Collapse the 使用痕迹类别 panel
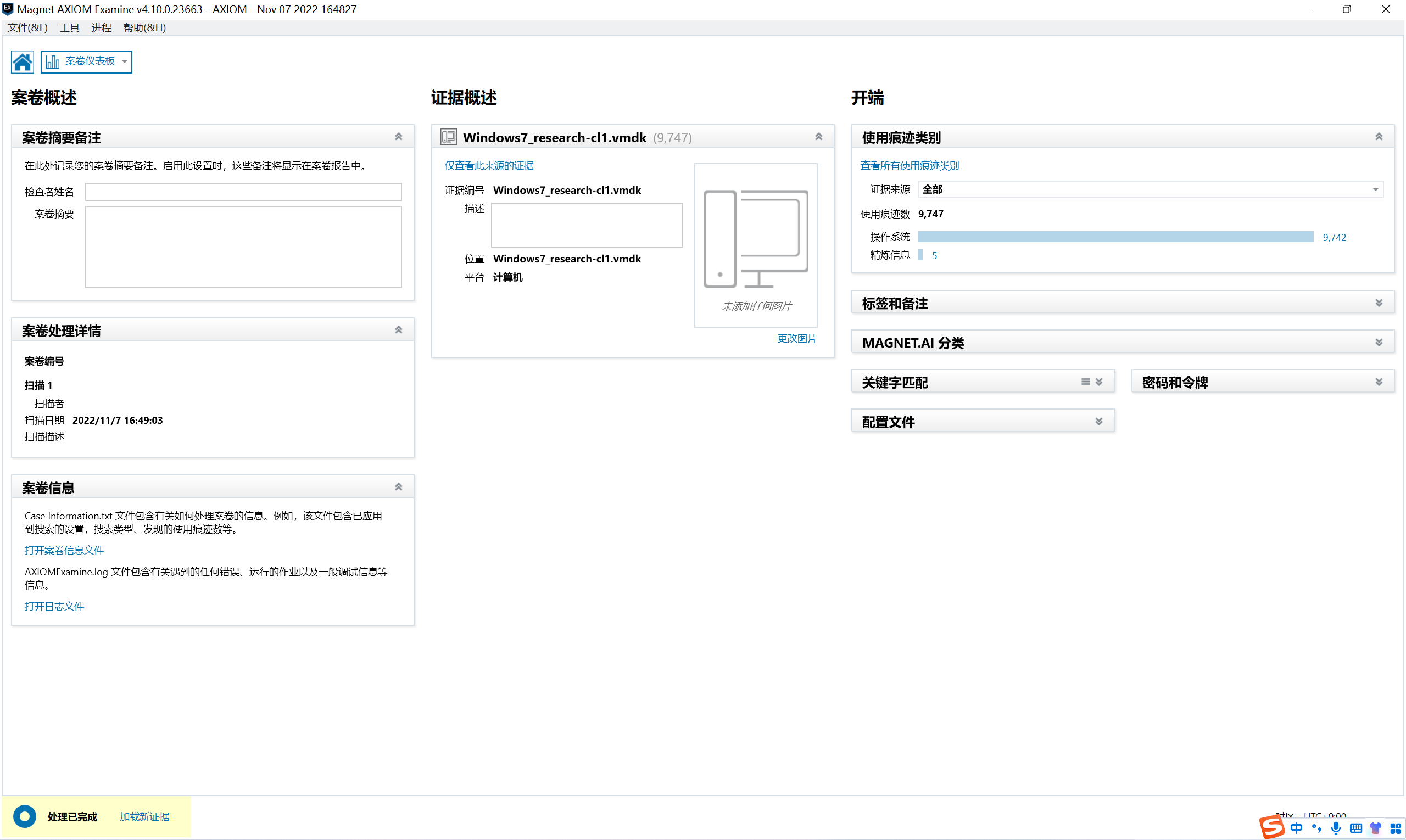Screen dimensions: 1406x840 click(1379, 137)
